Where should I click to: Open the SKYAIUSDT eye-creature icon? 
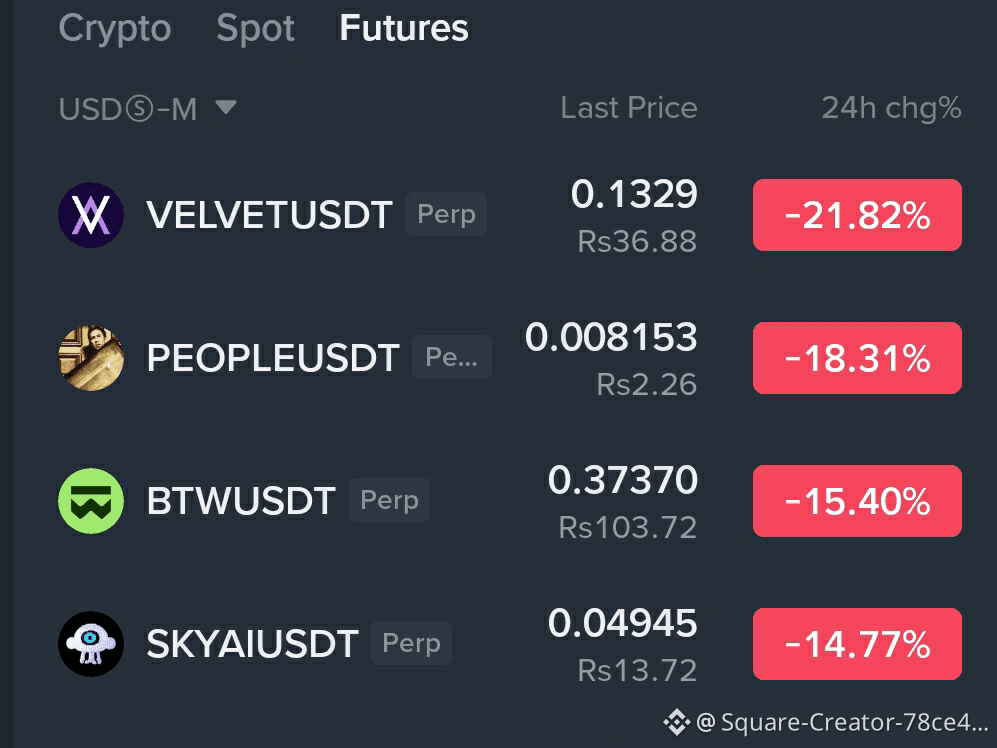[x=91, y=644]
